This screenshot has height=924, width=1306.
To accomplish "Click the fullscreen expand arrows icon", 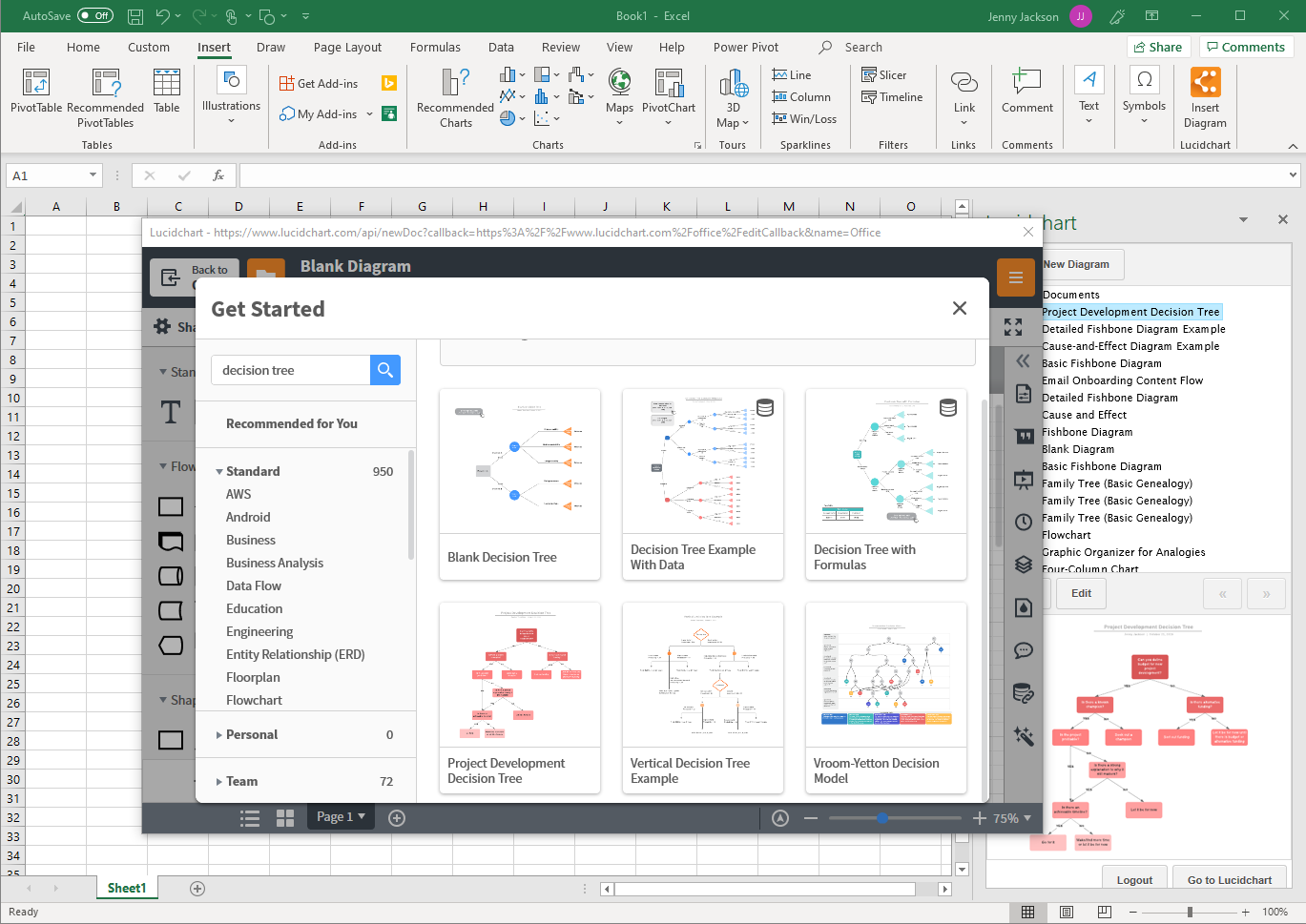I will pyautogui.click(x=1013, y=327).
